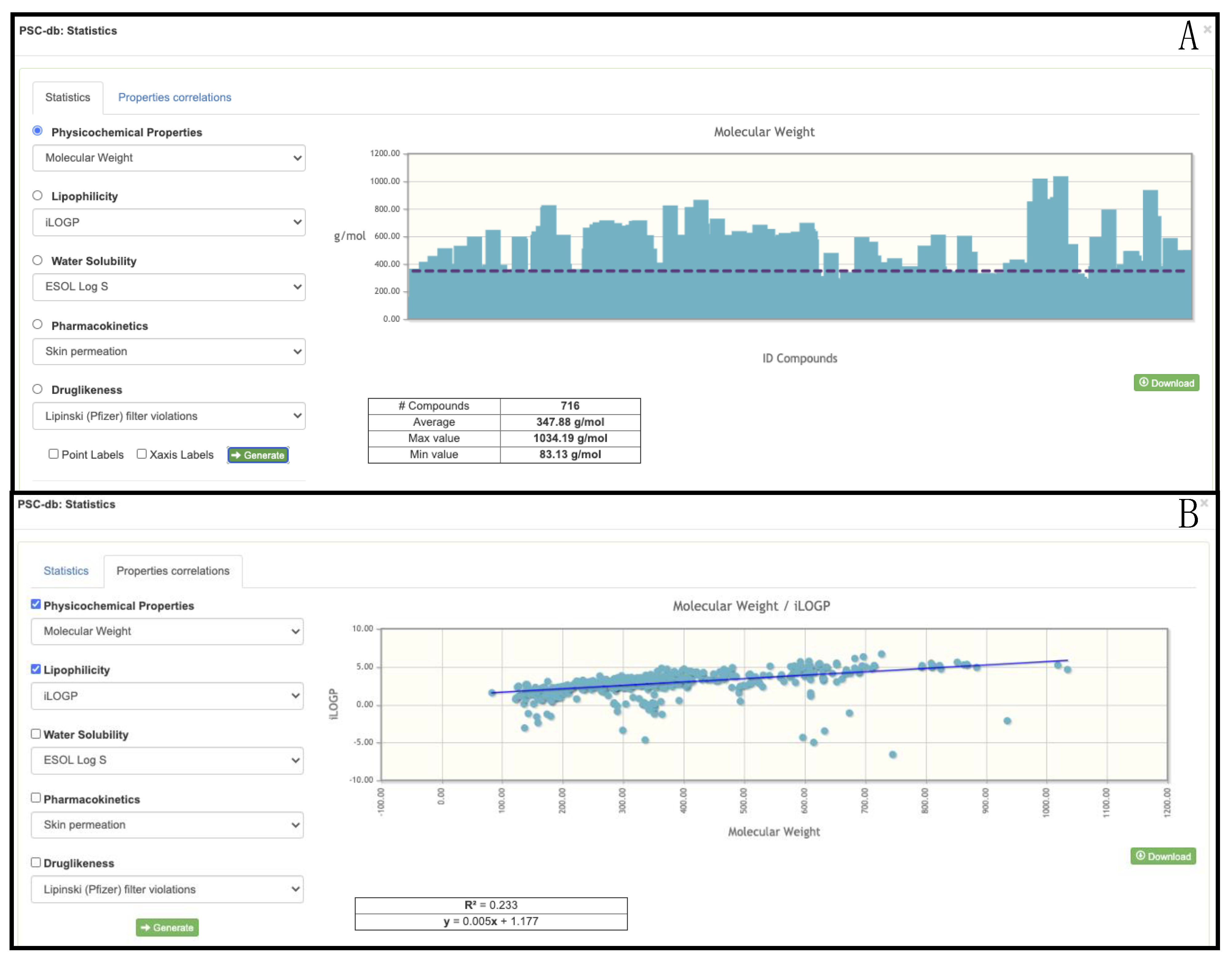Click the outlier point near molecular weight 930
This screenshot has height=965, width=1232.
(x=1007, y=721)
